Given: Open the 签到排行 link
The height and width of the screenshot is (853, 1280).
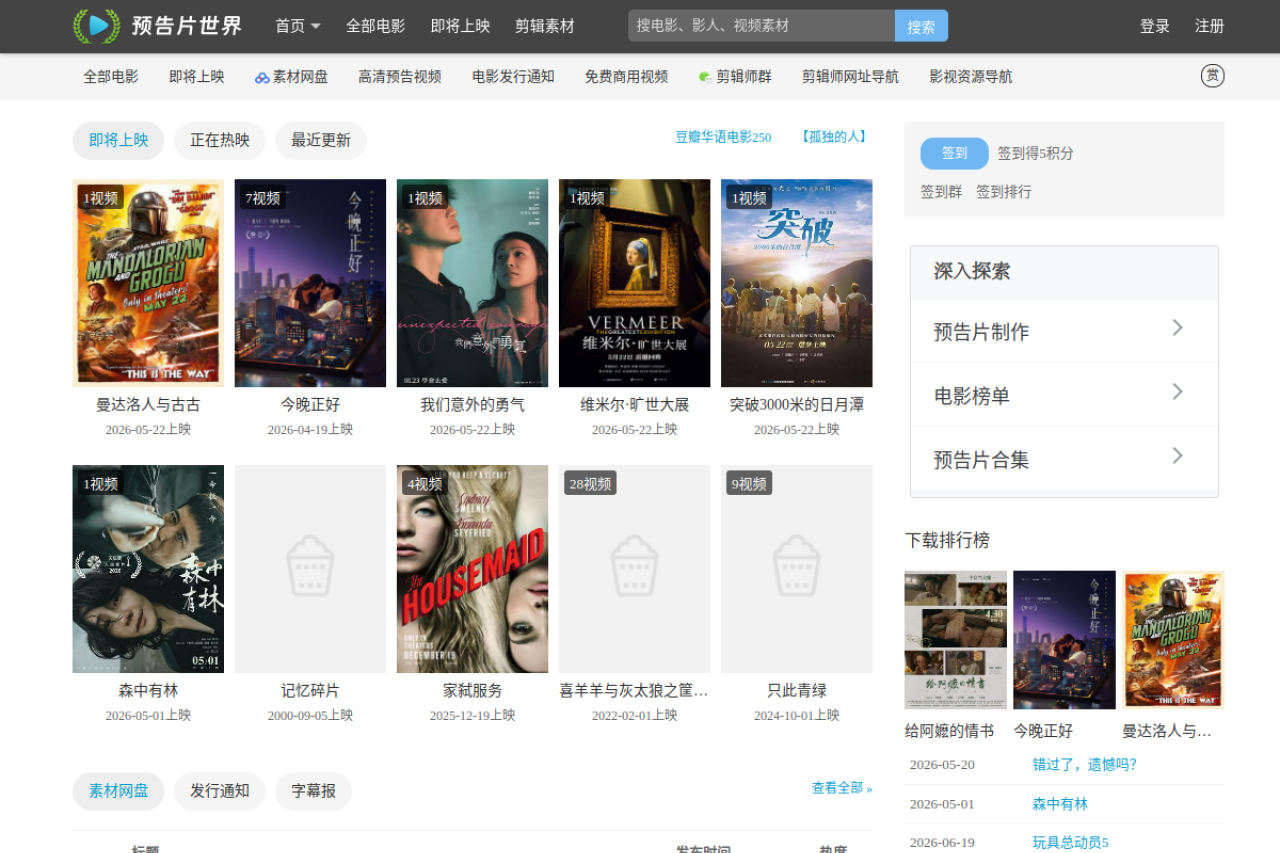Looking at the screenshot, I should point(1004,191).
